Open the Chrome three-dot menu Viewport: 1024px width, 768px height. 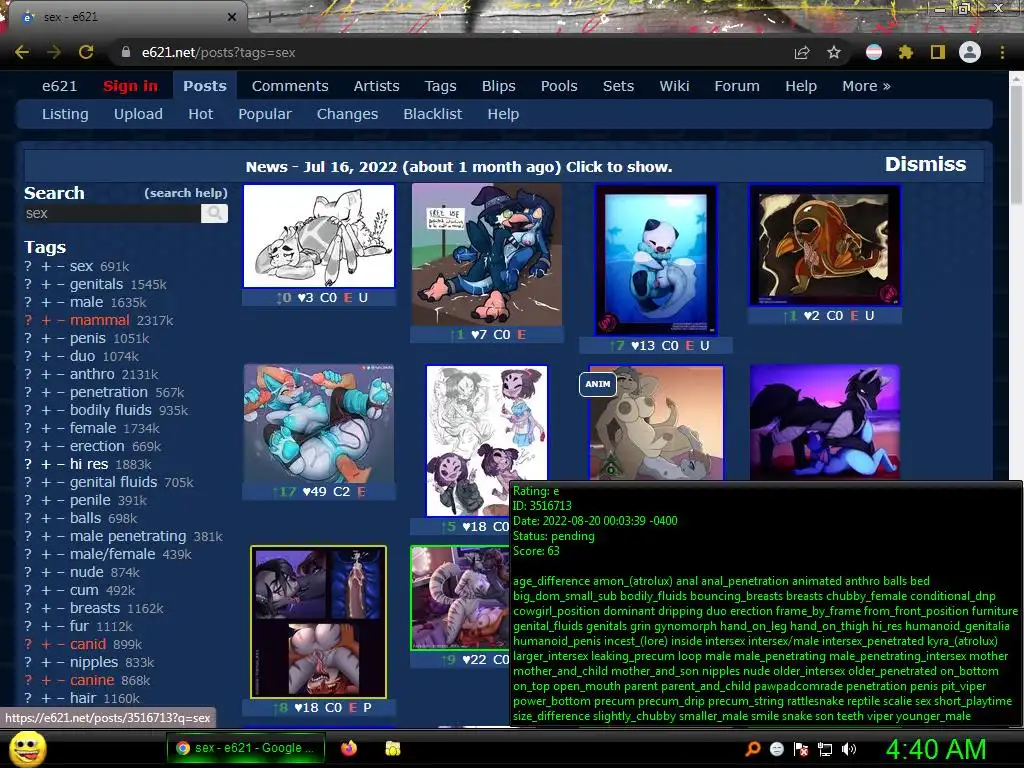(x=1002, y=52)
